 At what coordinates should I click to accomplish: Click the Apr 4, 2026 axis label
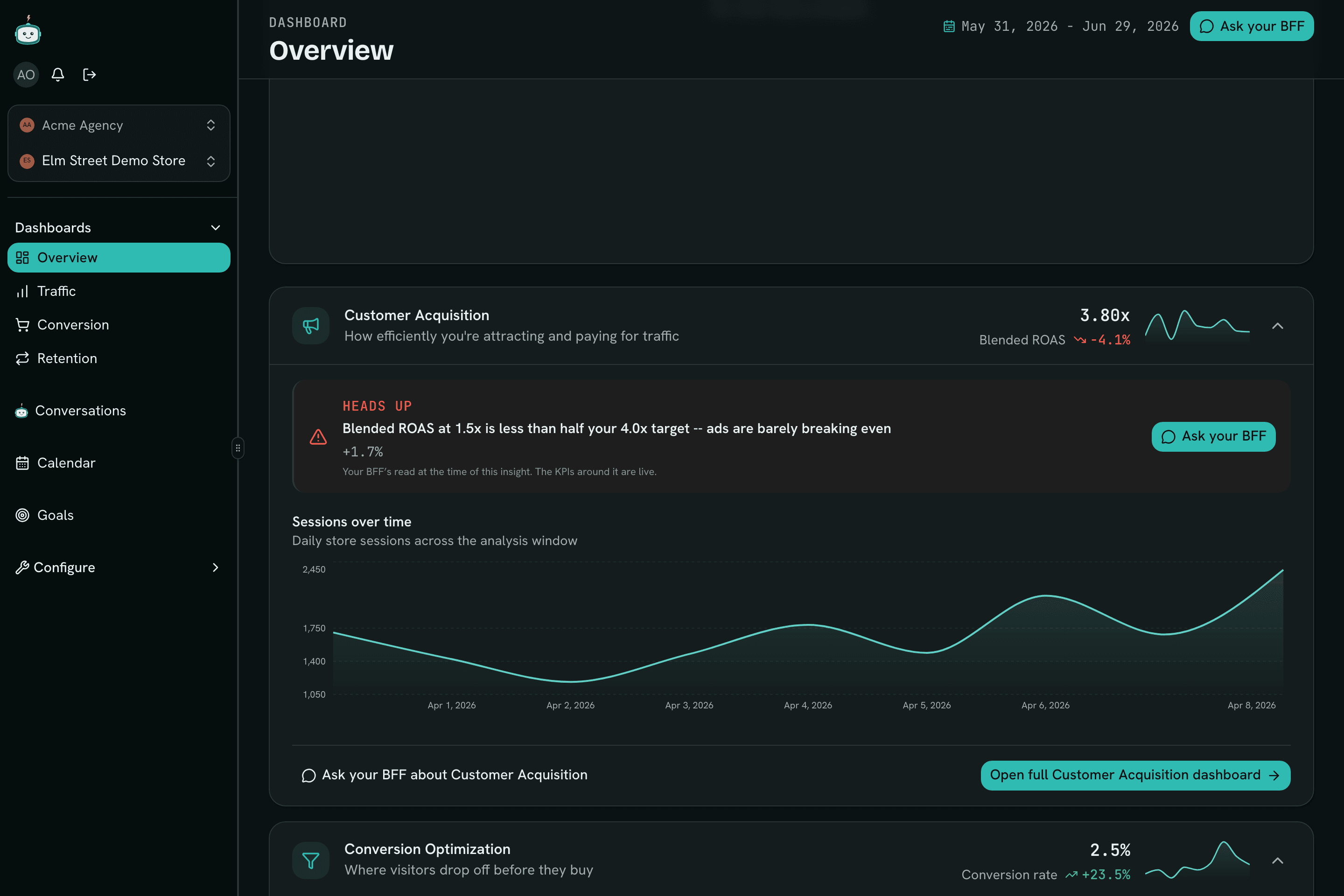click(808, 705)
